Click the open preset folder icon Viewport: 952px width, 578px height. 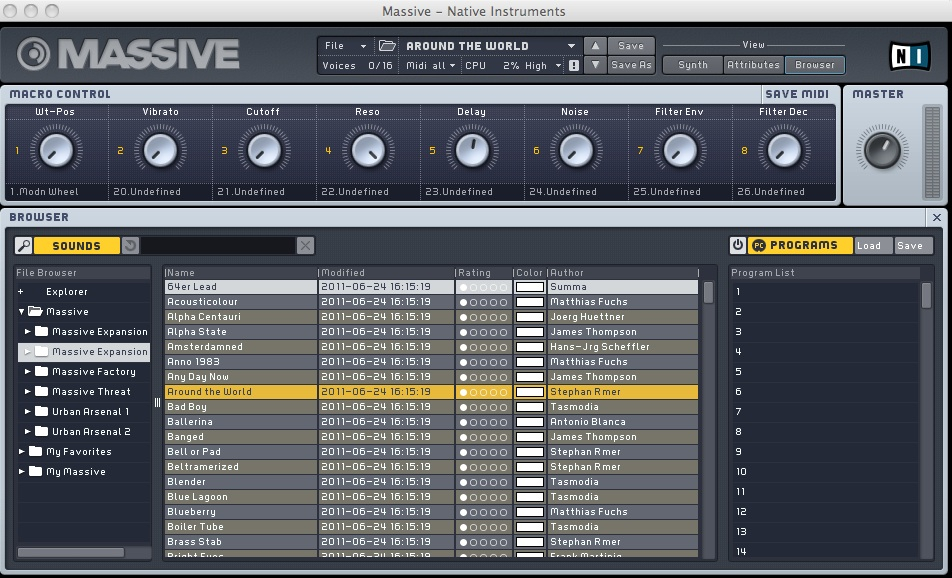[387, 46]
